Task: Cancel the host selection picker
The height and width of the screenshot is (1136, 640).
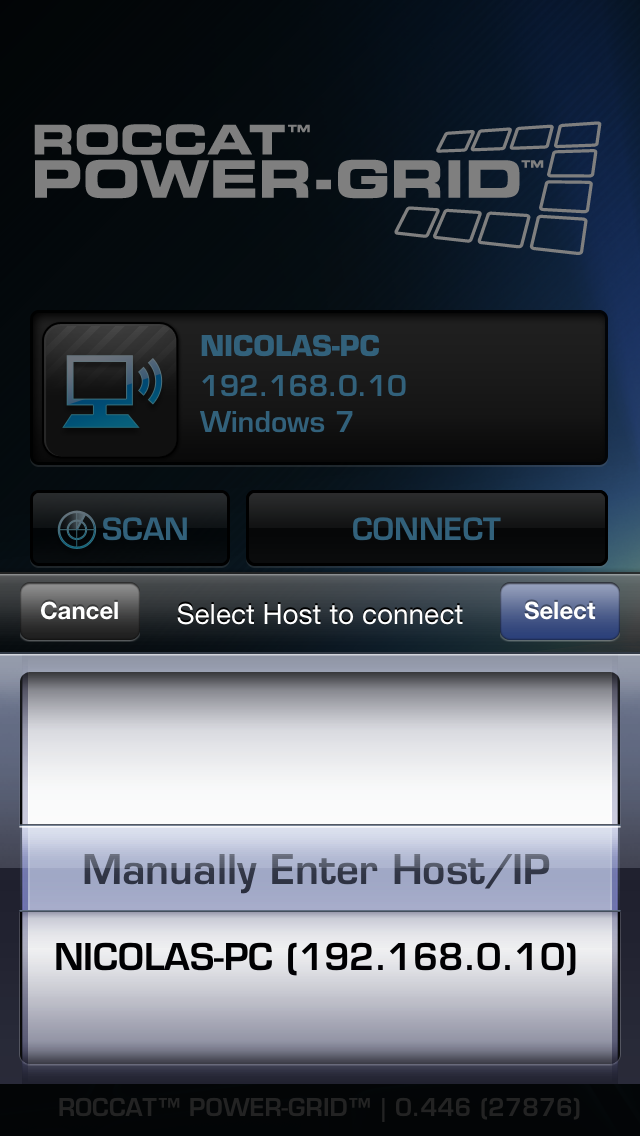Action: point(80,611)
